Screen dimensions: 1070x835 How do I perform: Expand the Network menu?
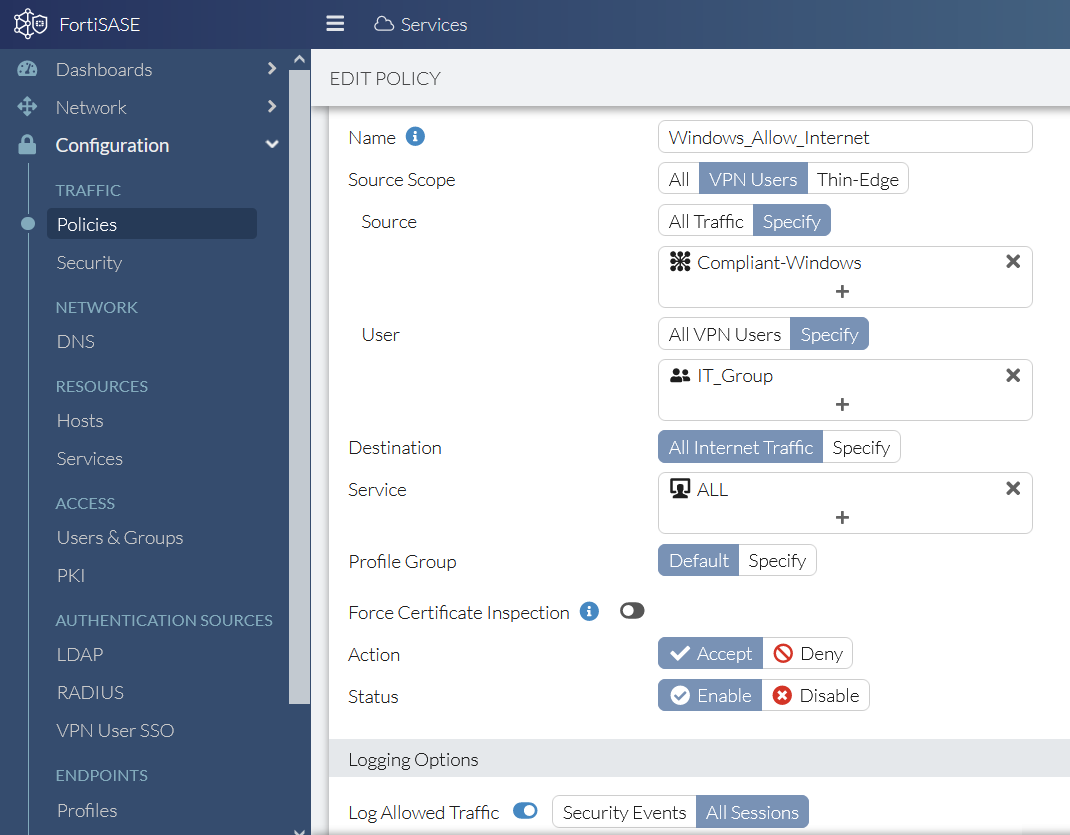(x=271, y=107)
